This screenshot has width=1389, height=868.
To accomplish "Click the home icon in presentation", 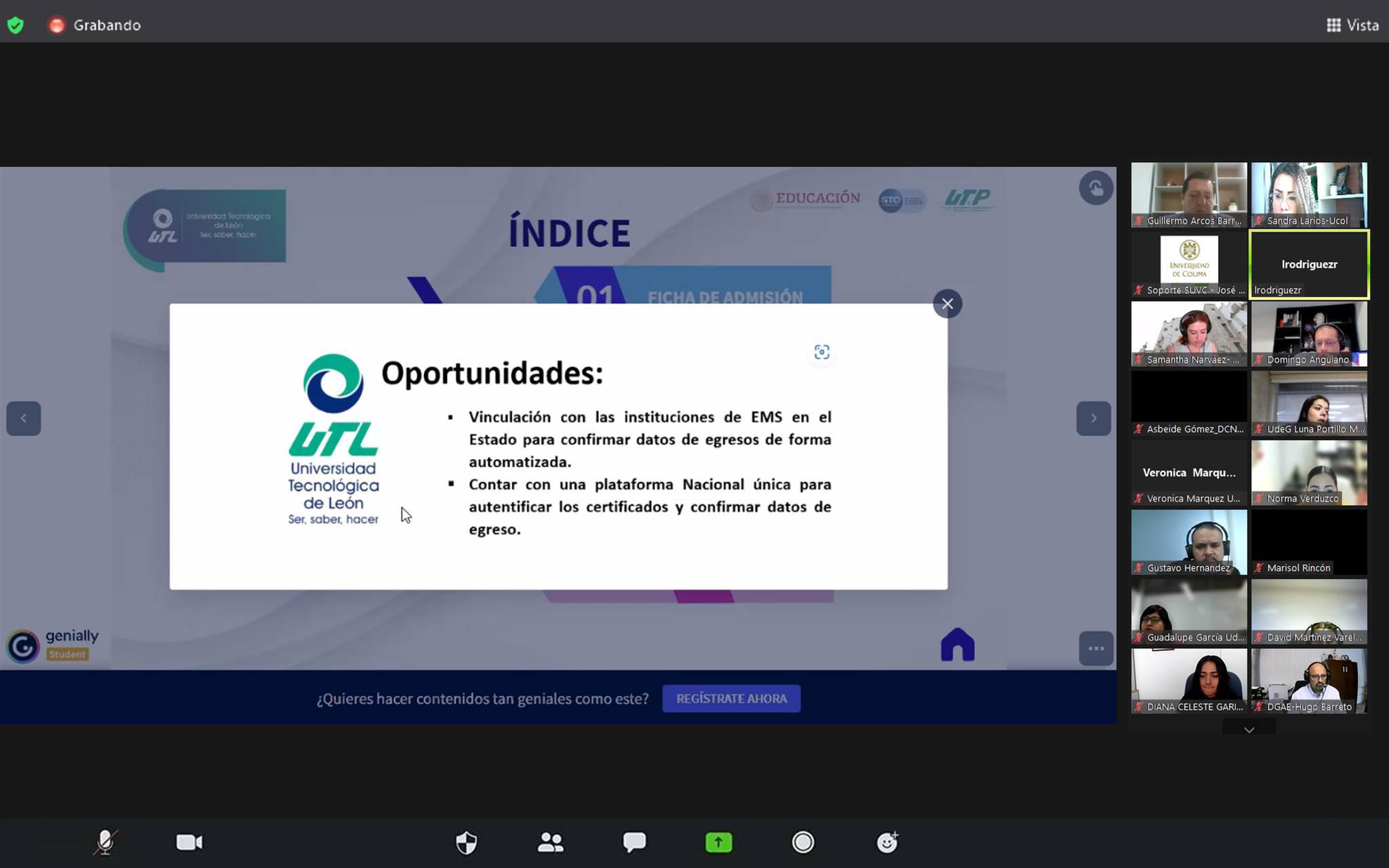I will click(957, 644).
